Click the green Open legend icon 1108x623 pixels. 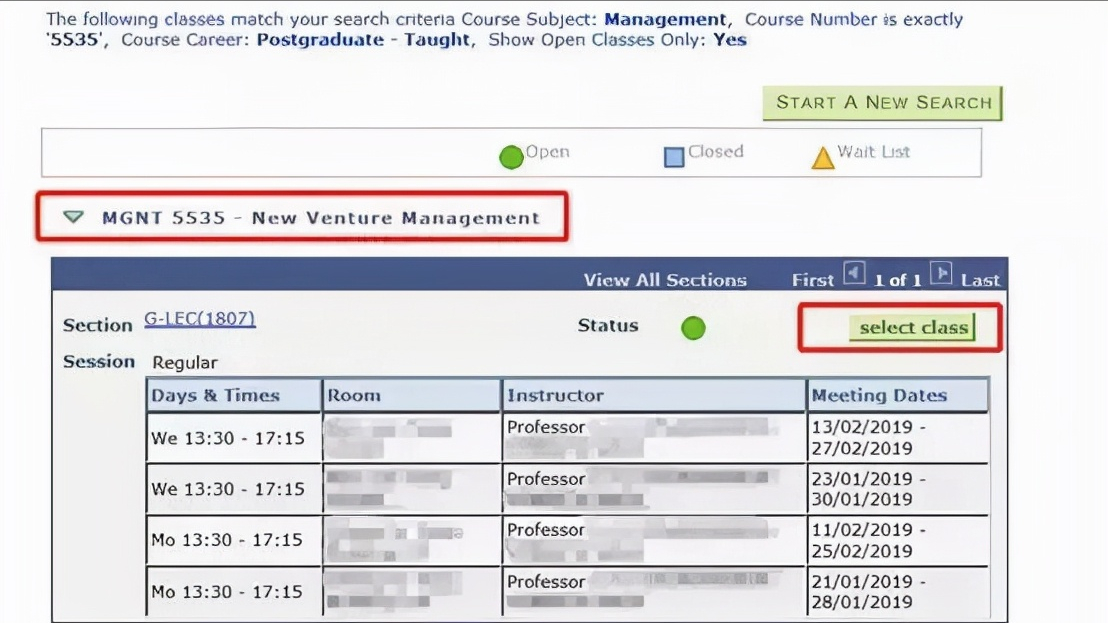point(512,157)
